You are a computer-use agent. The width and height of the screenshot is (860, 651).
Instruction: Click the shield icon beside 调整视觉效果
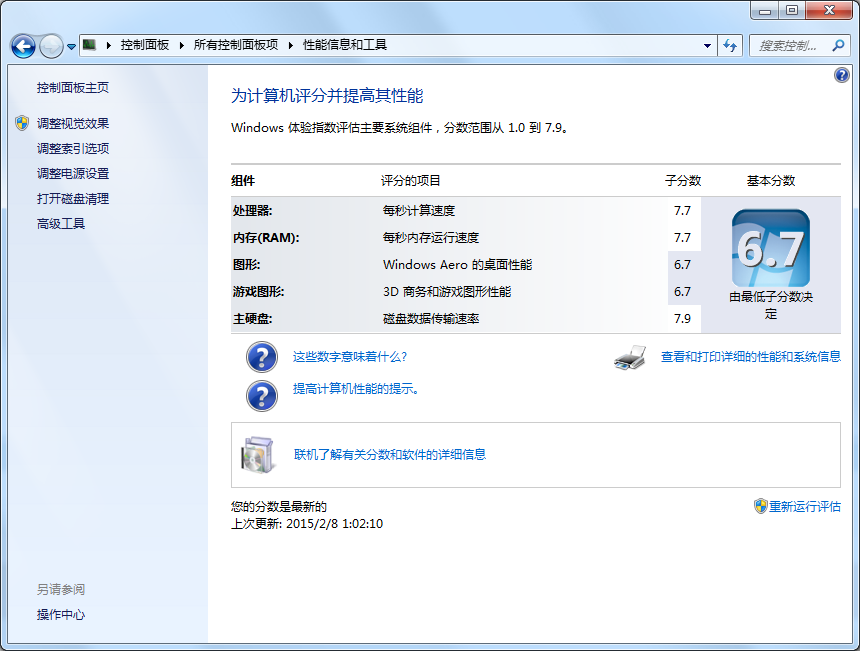[x=22, y=123]
